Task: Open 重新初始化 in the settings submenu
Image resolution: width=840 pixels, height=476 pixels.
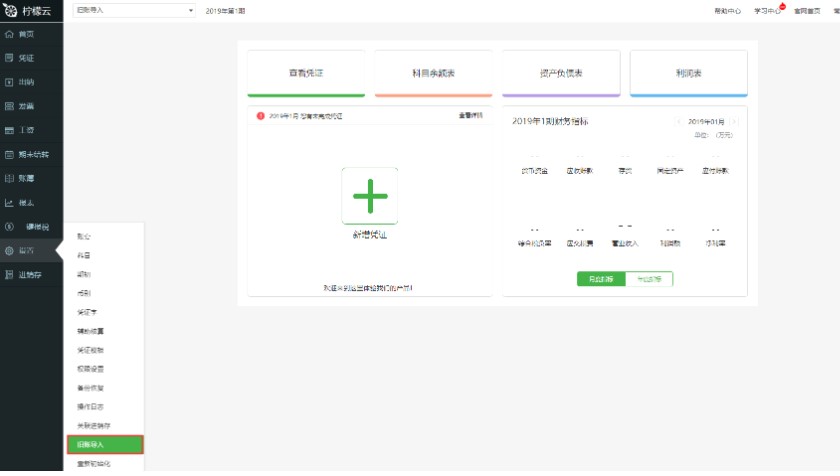Action: click(94, 464)
